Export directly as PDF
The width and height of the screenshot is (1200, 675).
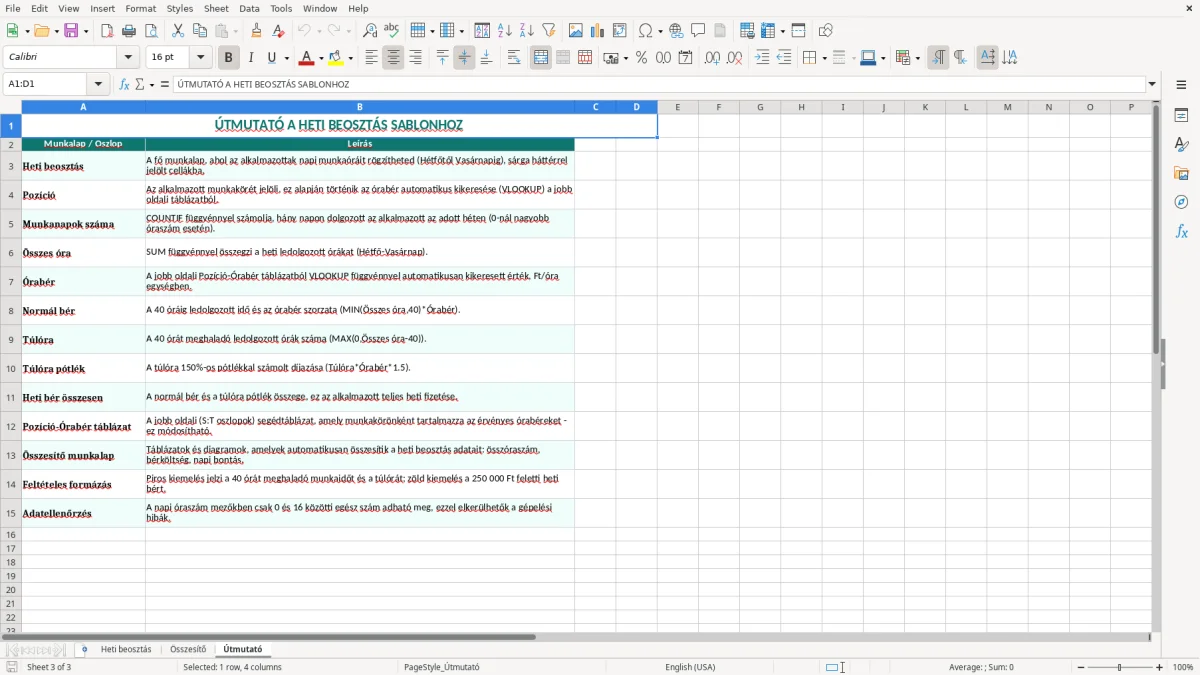pyautogui.click(x=107, y=31)
